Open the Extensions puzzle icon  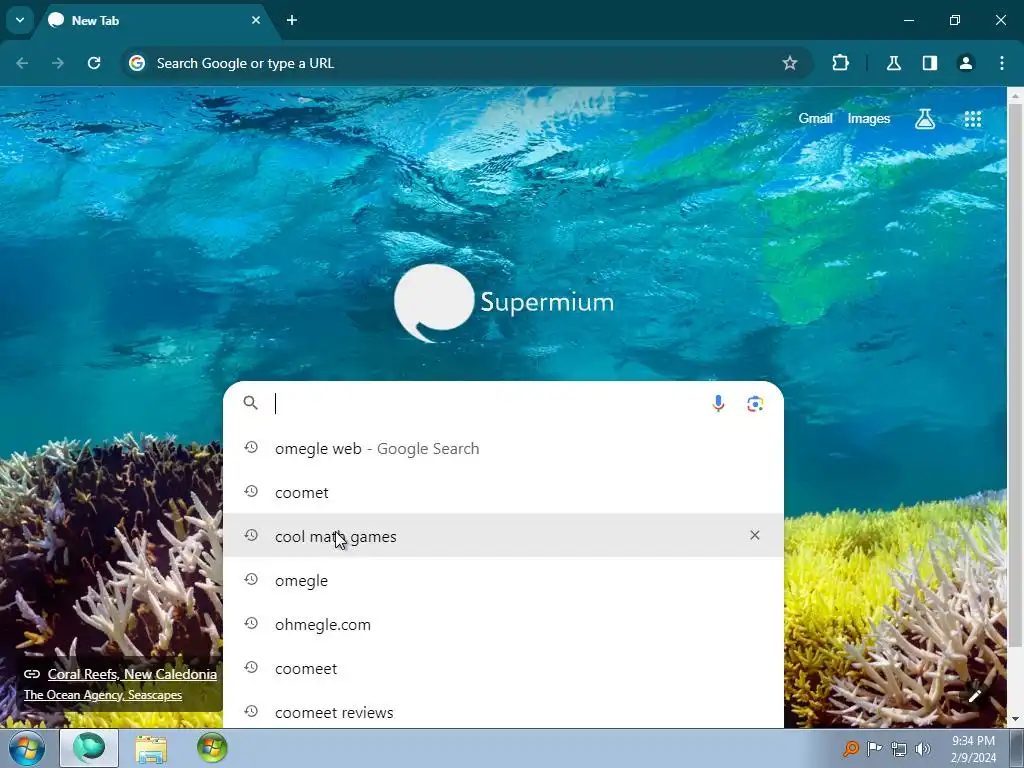click(840, 63)
